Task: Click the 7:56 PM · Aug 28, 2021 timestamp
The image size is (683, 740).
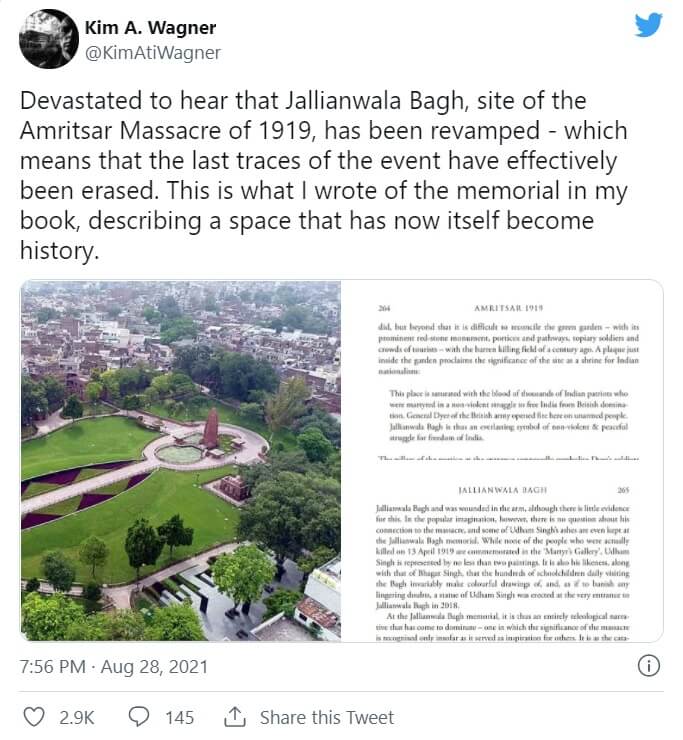Action: point(113,666)
